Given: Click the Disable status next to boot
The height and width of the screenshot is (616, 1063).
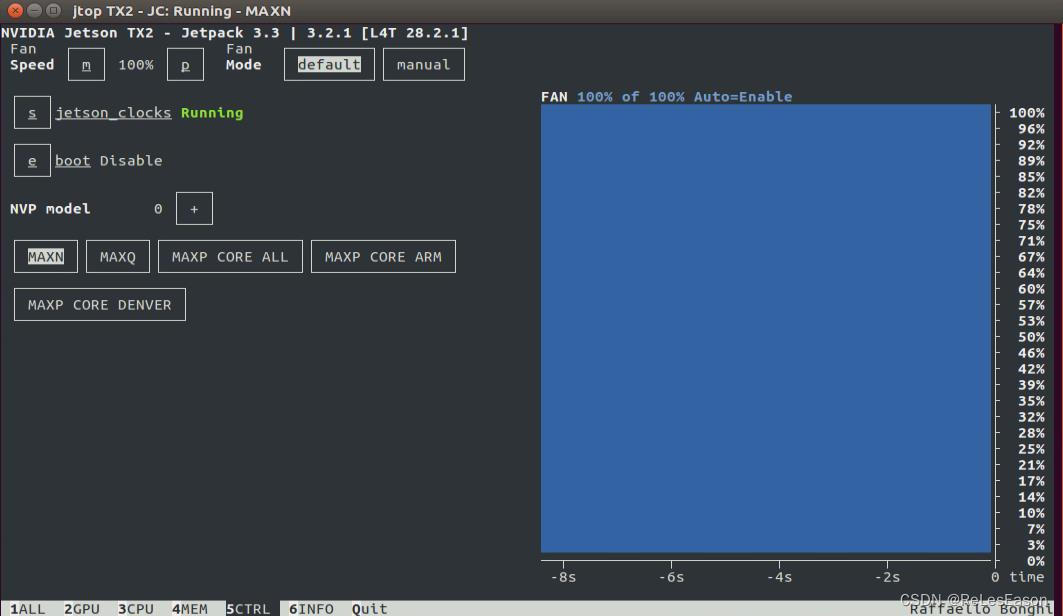Looking at the screenshot, I should pos(131,161).
